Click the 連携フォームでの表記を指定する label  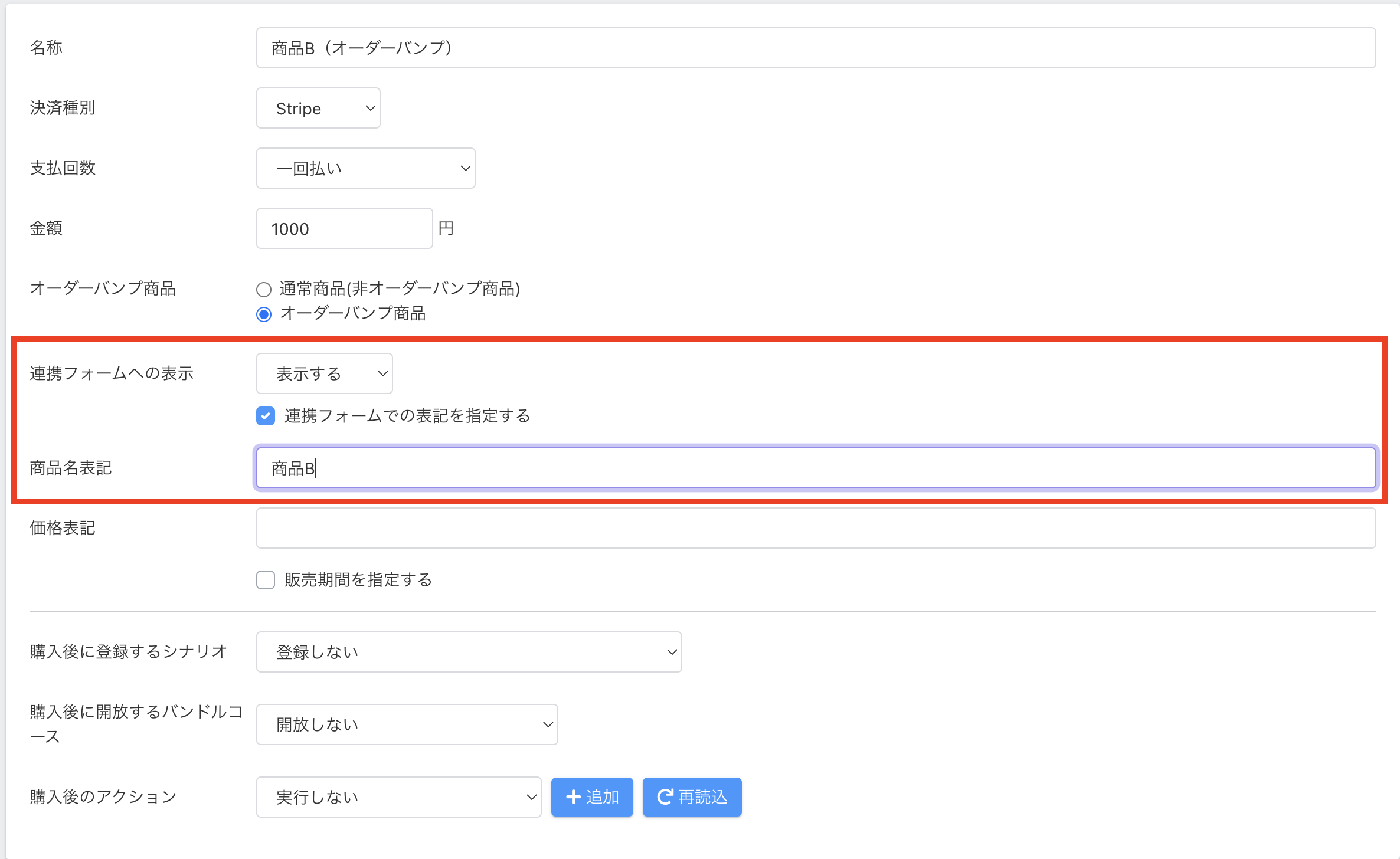tap(407, 416)
